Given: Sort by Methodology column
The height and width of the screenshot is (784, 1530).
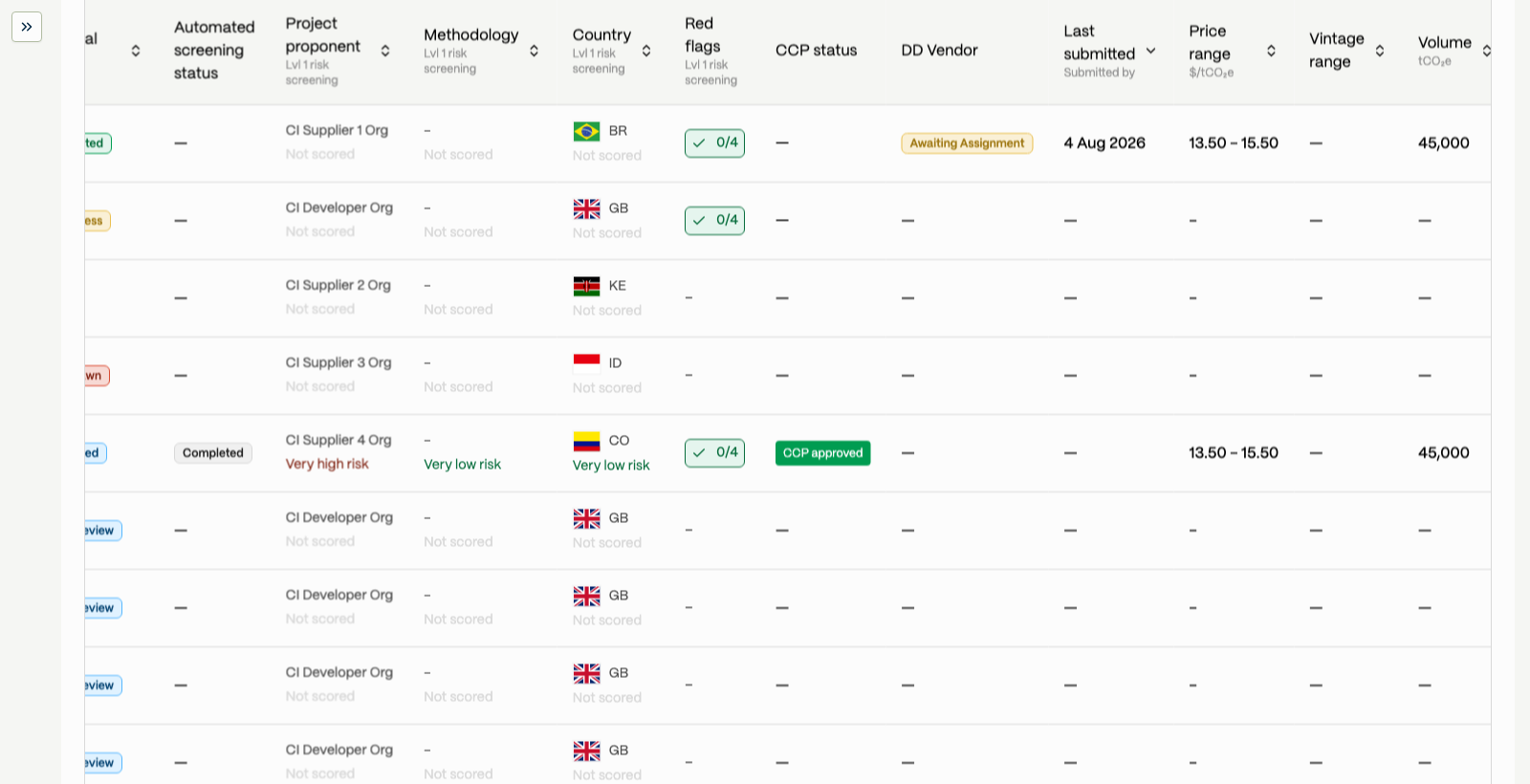Looking at the screenshot, I should [x=534, y=51].
